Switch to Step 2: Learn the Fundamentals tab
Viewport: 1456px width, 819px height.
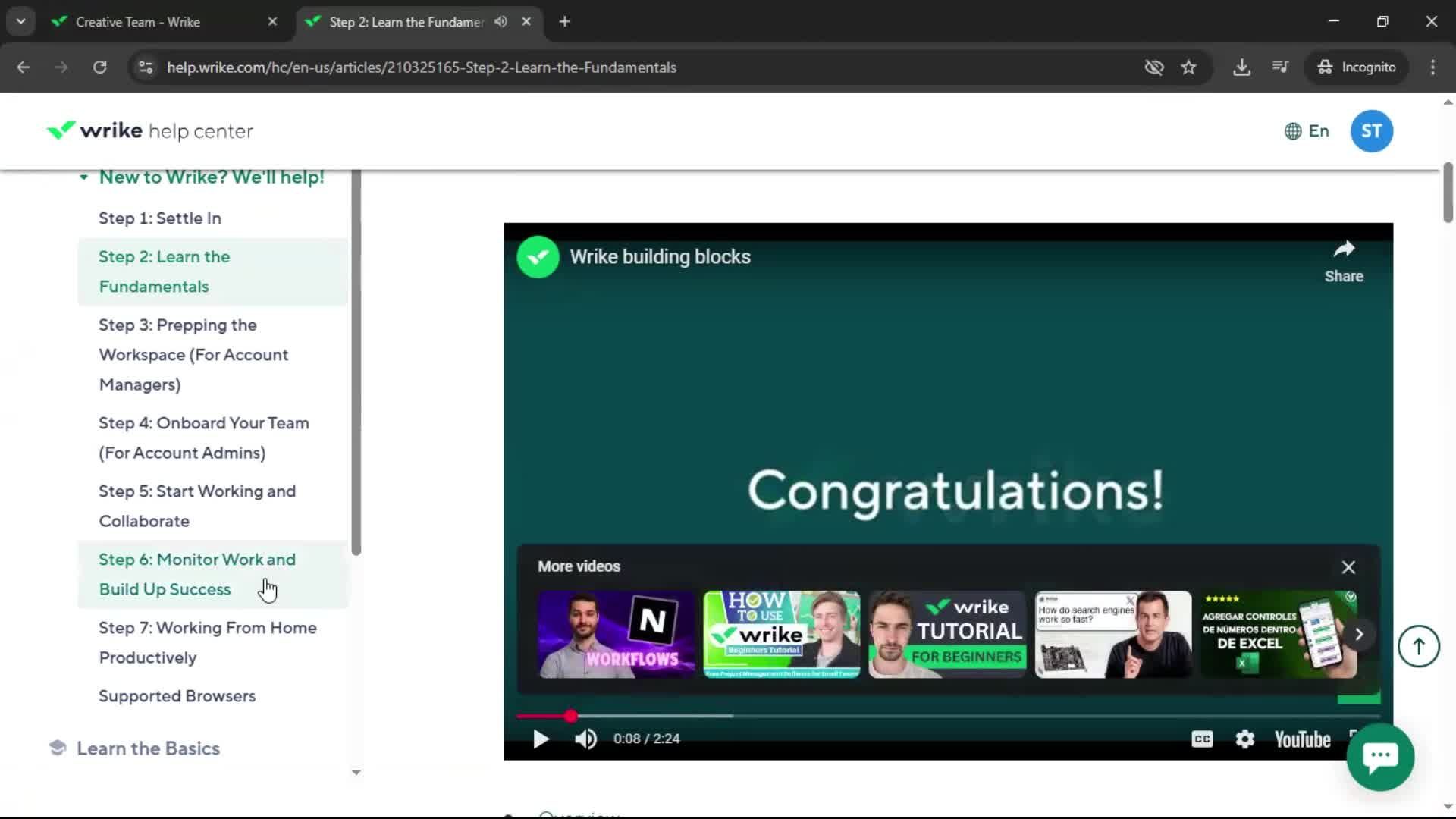point(406,22)
